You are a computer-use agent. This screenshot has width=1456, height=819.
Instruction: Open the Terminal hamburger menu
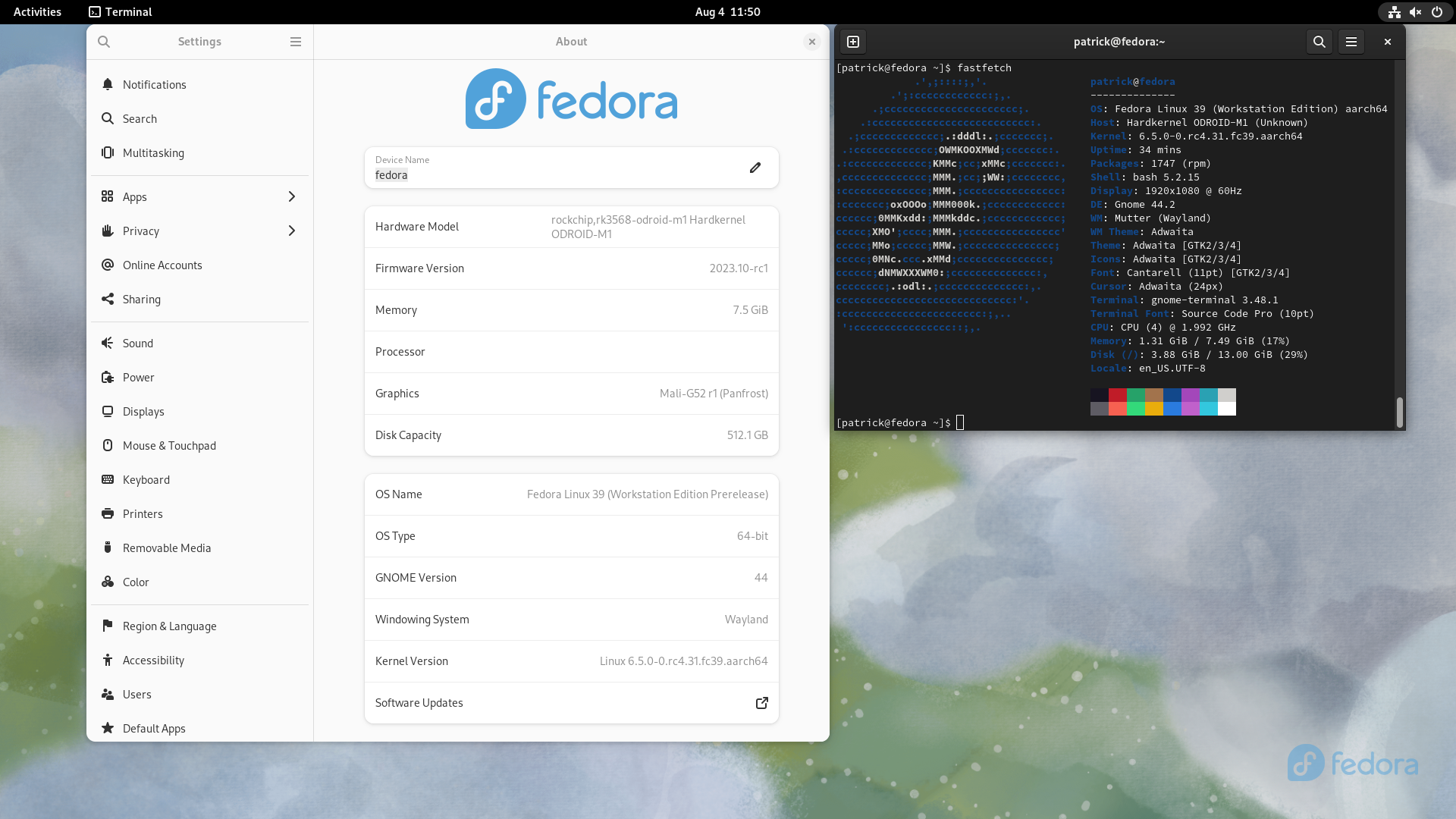1351,42
